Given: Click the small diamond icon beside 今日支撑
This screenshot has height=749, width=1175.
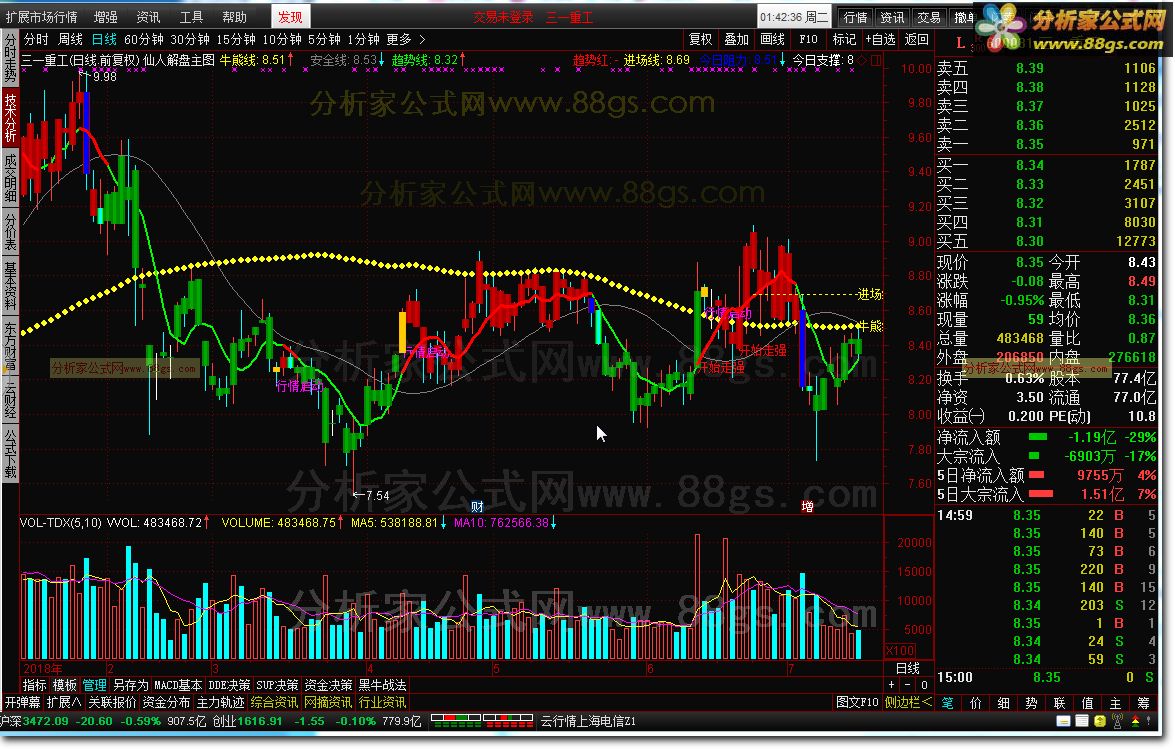Looking at the screenshot, I should tap(863, 61).
